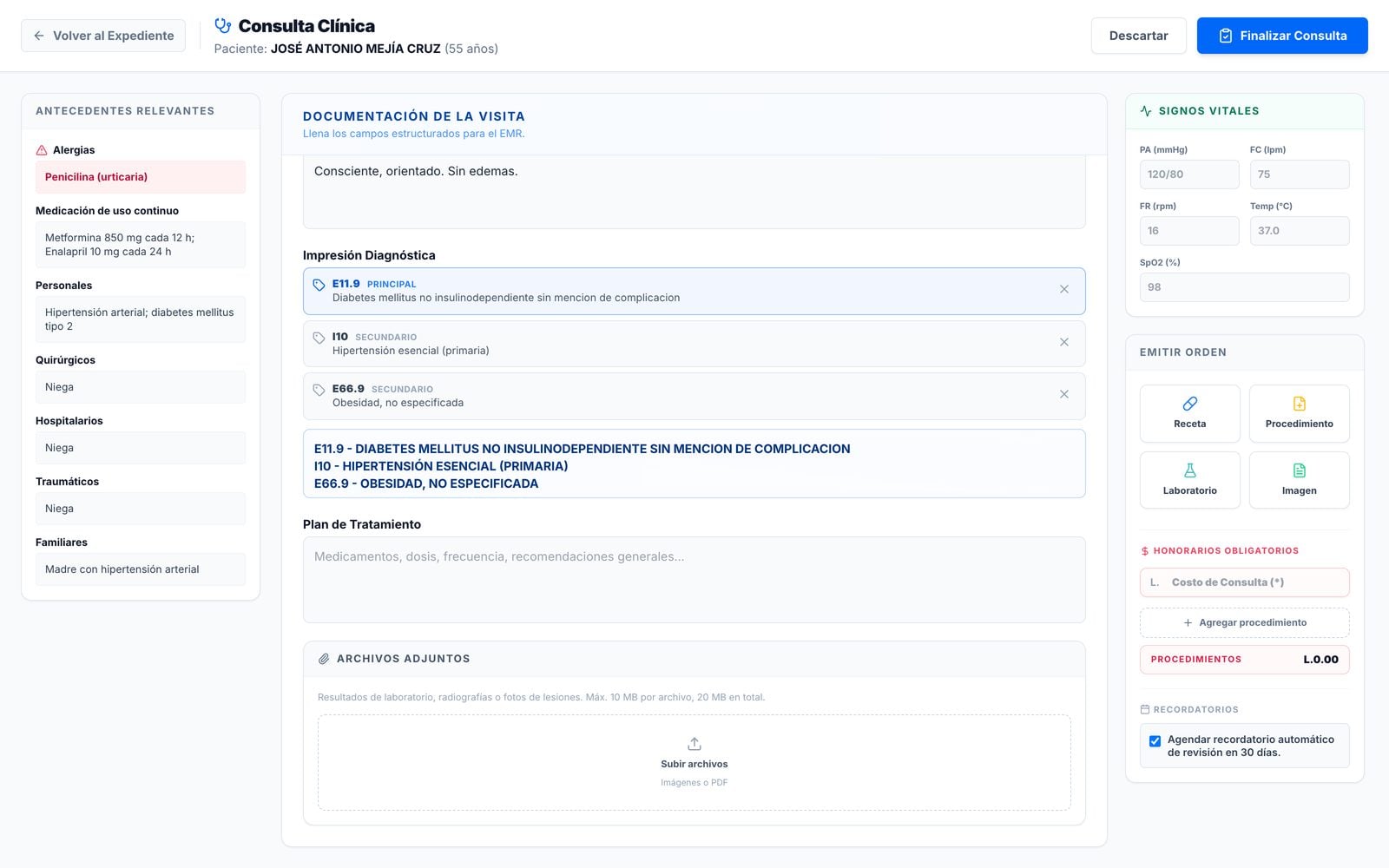This screenshot has width=1389, height=868.
Task: Click Volver al Expediente button
Action: (103, 36)
